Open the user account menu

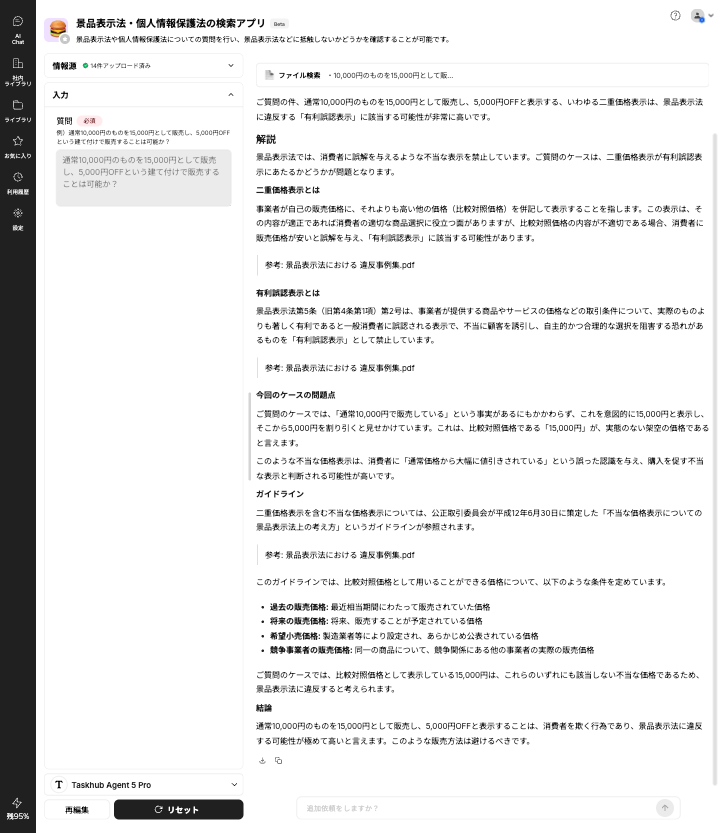702,16
